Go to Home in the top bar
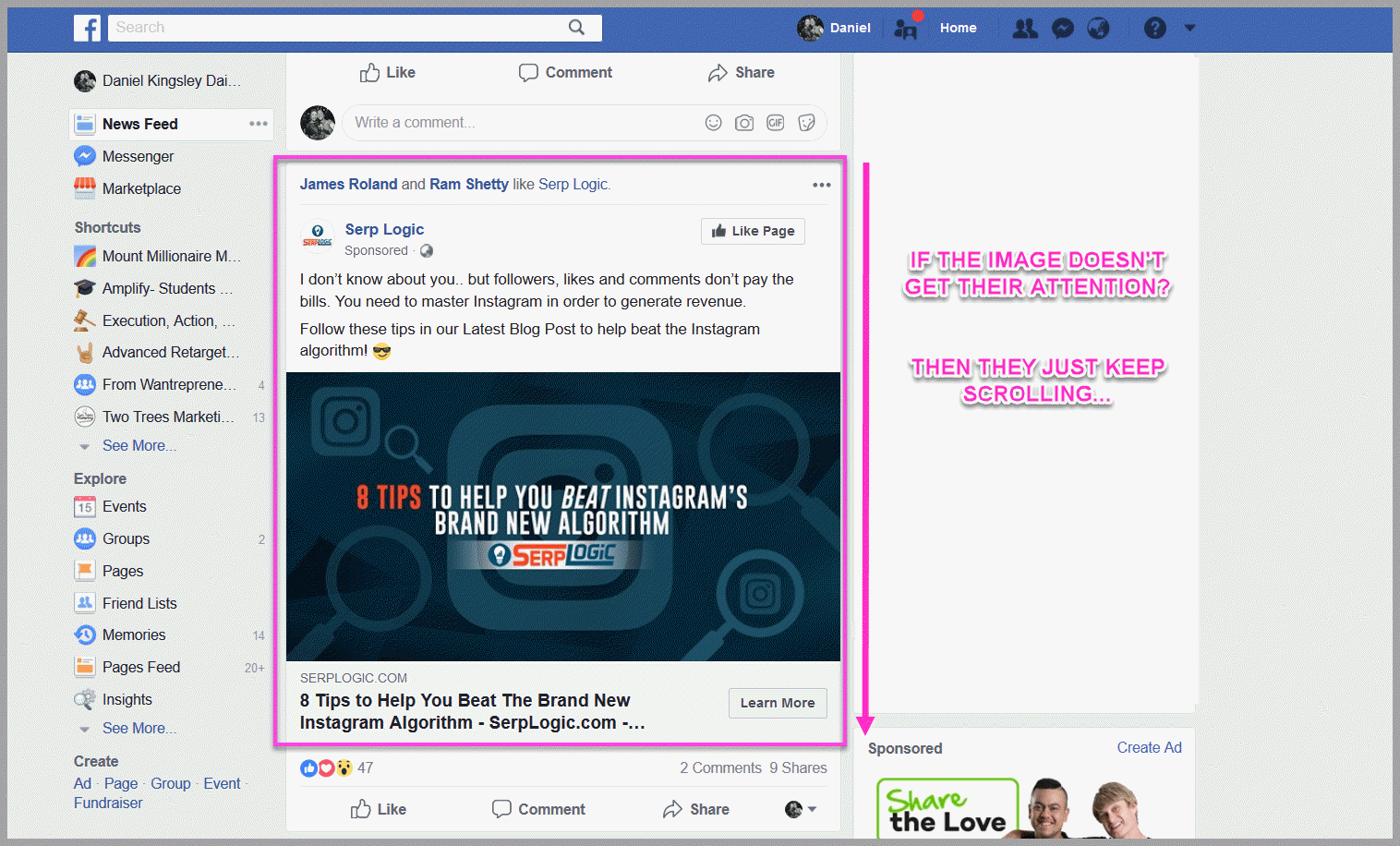 (959, 28)
